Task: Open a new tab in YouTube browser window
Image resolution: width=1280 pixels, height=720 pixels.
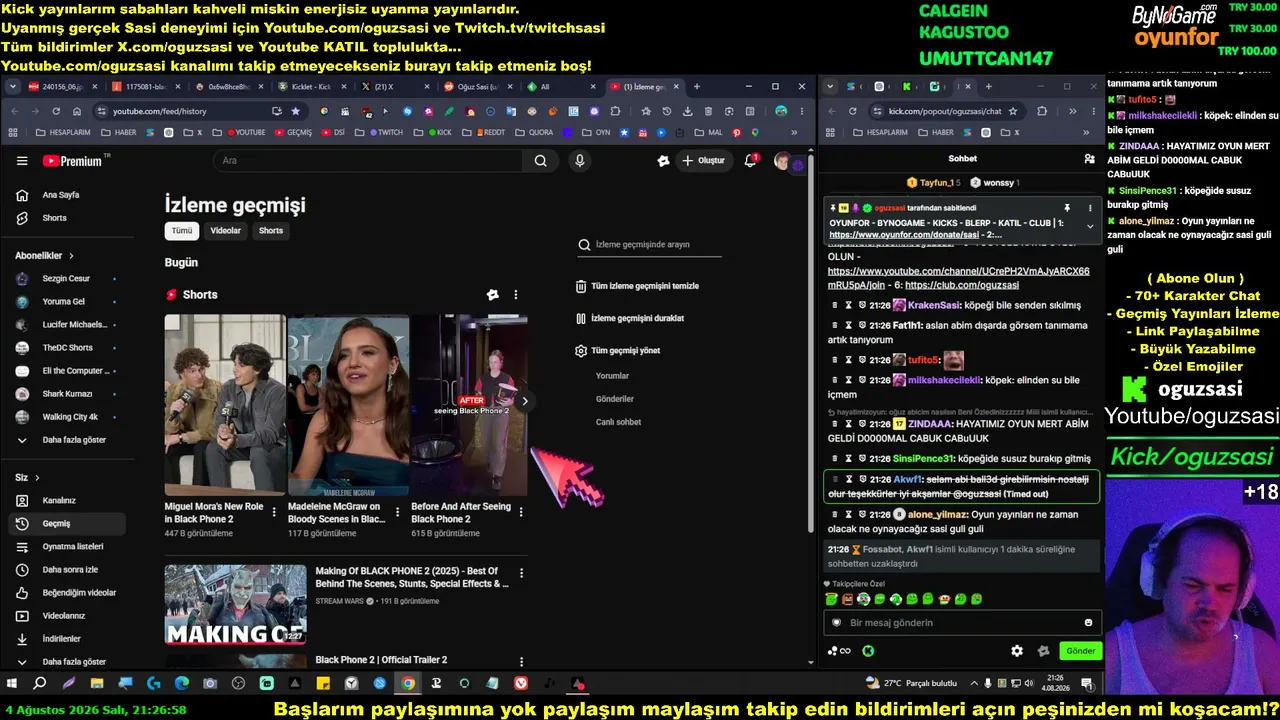Action: tap(697, 87)
